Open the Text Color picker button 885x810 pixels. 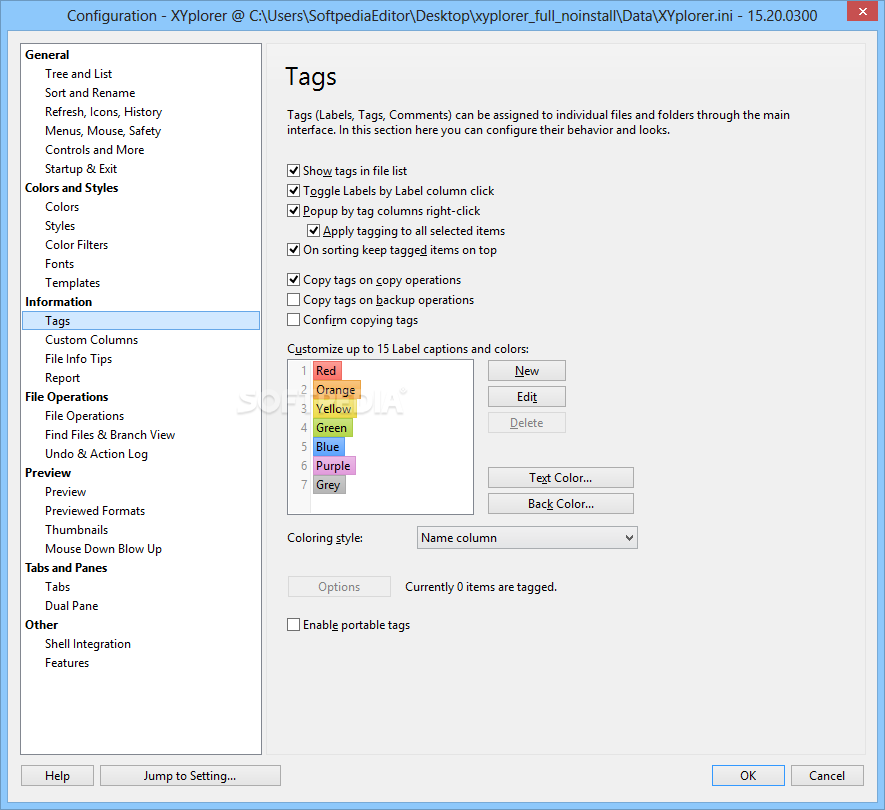point(560,478)
